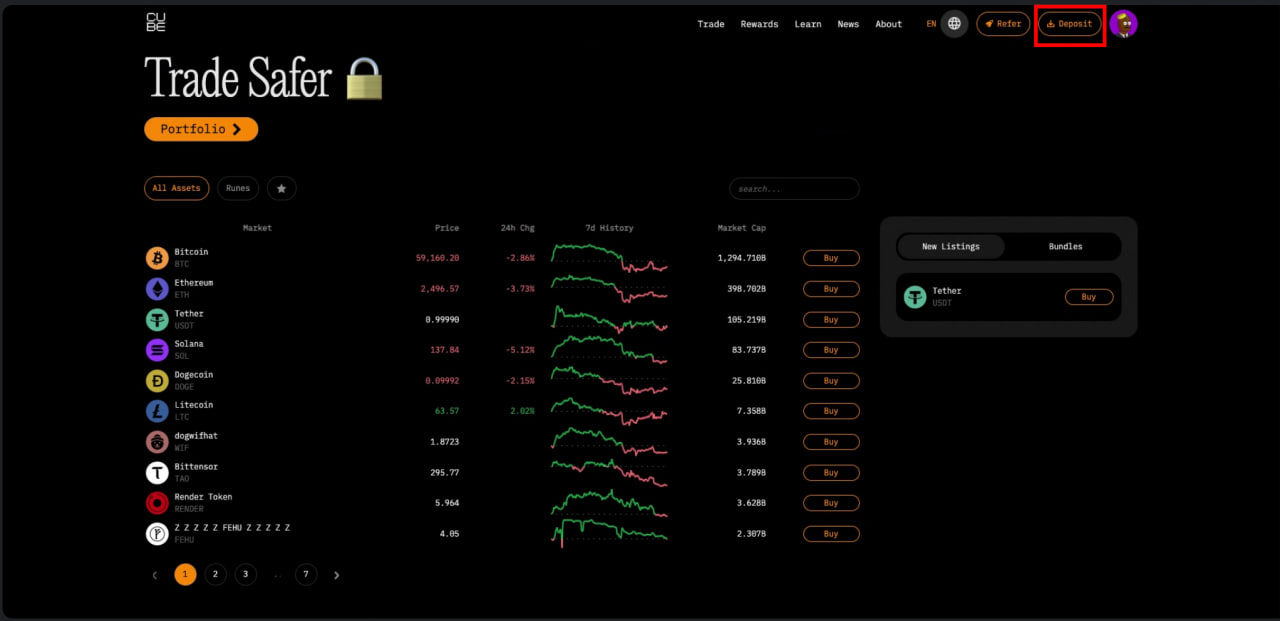Image resolution: width=1280 pixels, height=621 pixels.
Task: Open the Rewards page
Action: tap(759, 24)
